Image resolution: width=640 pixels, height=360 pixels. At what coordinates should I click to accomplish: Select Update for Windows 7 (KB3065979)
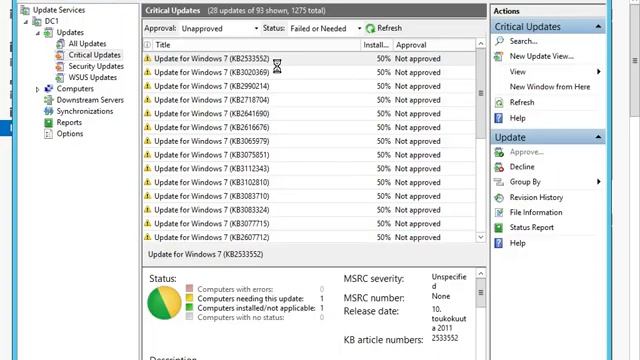pos(309,141)
